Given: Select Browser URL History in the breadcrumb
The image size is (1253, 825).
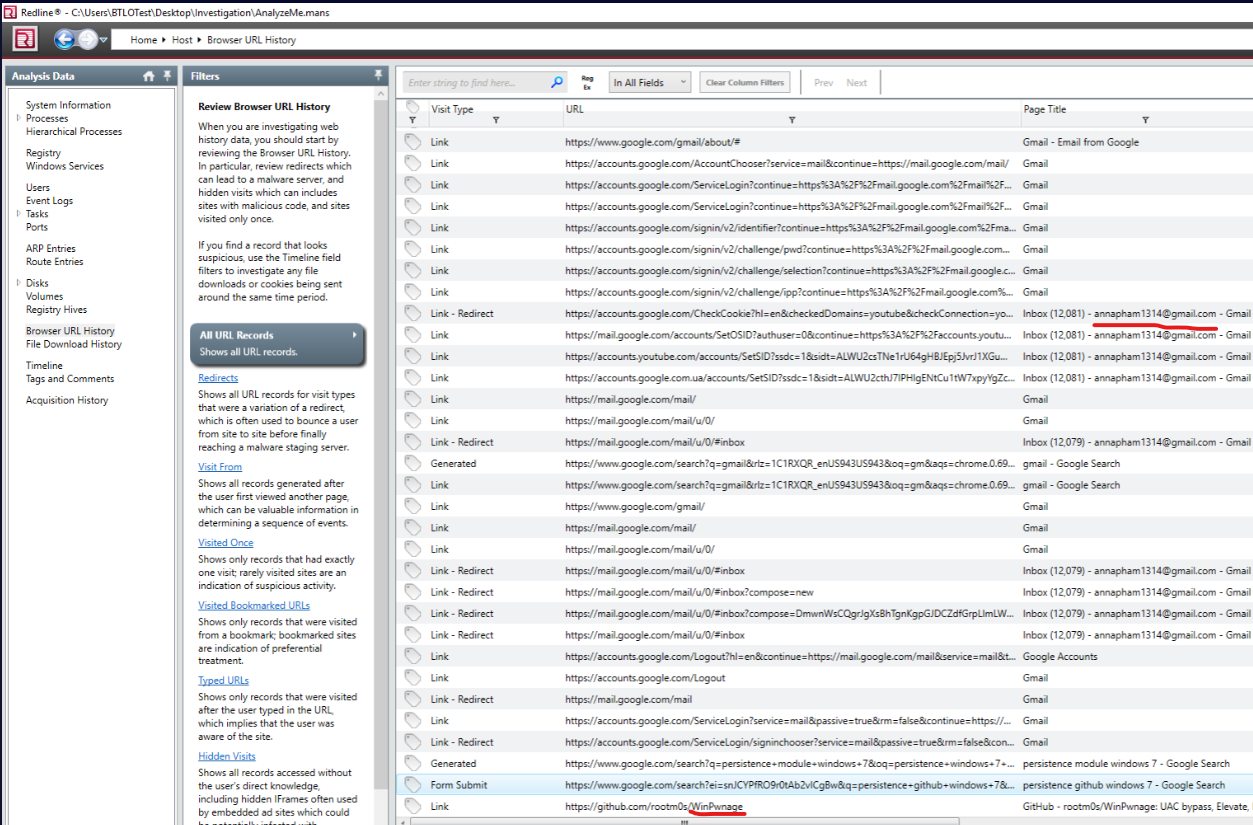Looking at the screenshot, I should [x=251, y=40].
